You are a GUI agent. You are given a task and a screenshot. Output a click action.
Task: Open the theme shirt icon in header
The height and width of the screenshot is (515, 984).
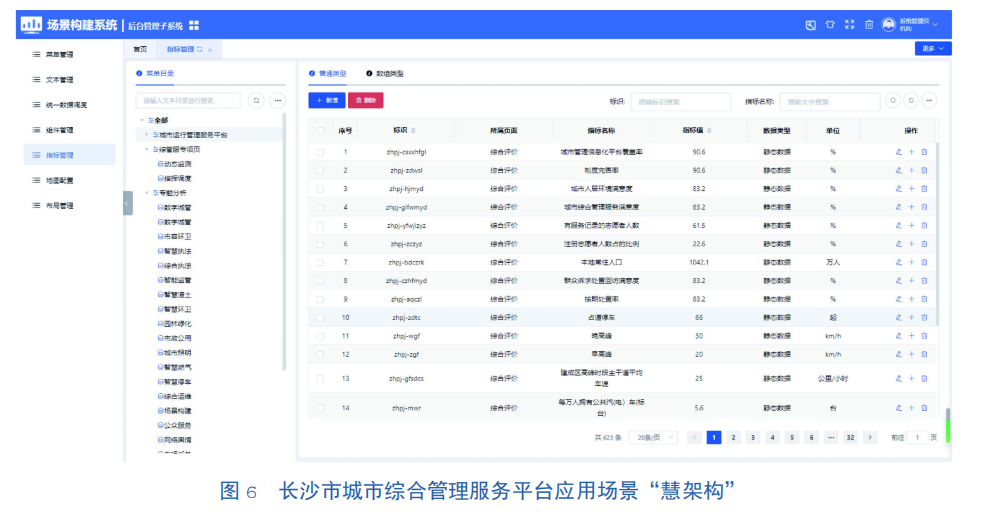click(x=830, y=25)
